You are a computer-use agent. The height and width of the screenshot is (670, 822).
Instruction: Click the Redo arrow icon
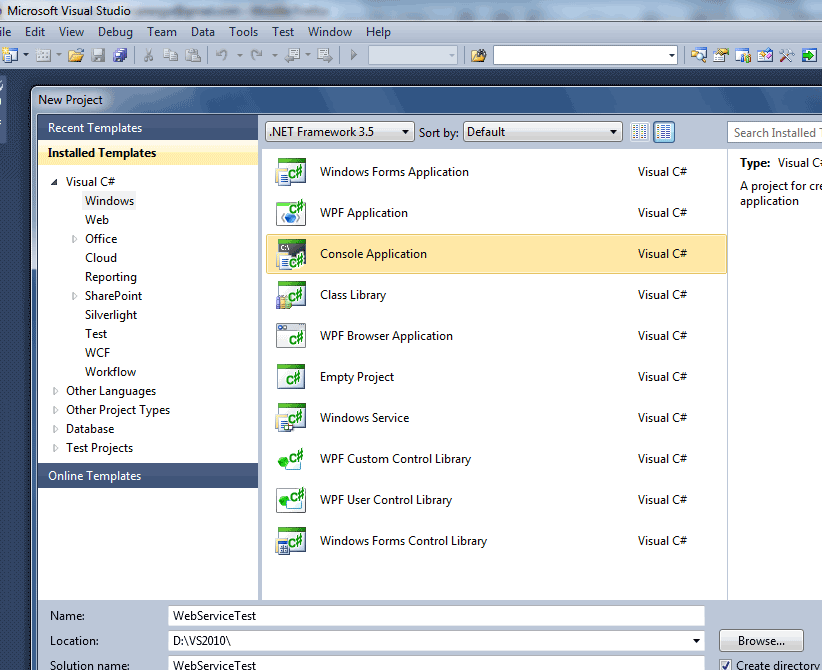256,55
